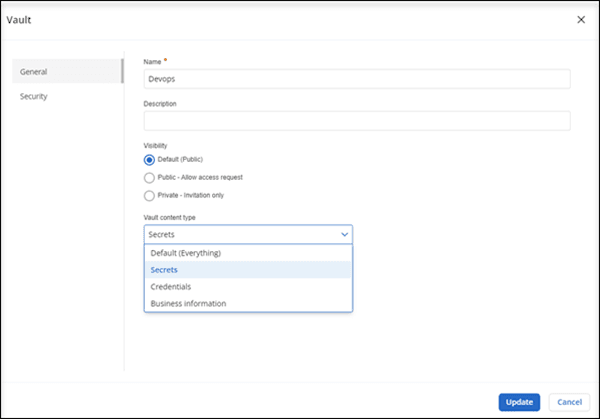
Task: Choose Credentials as vault content type
Action: 171,287
